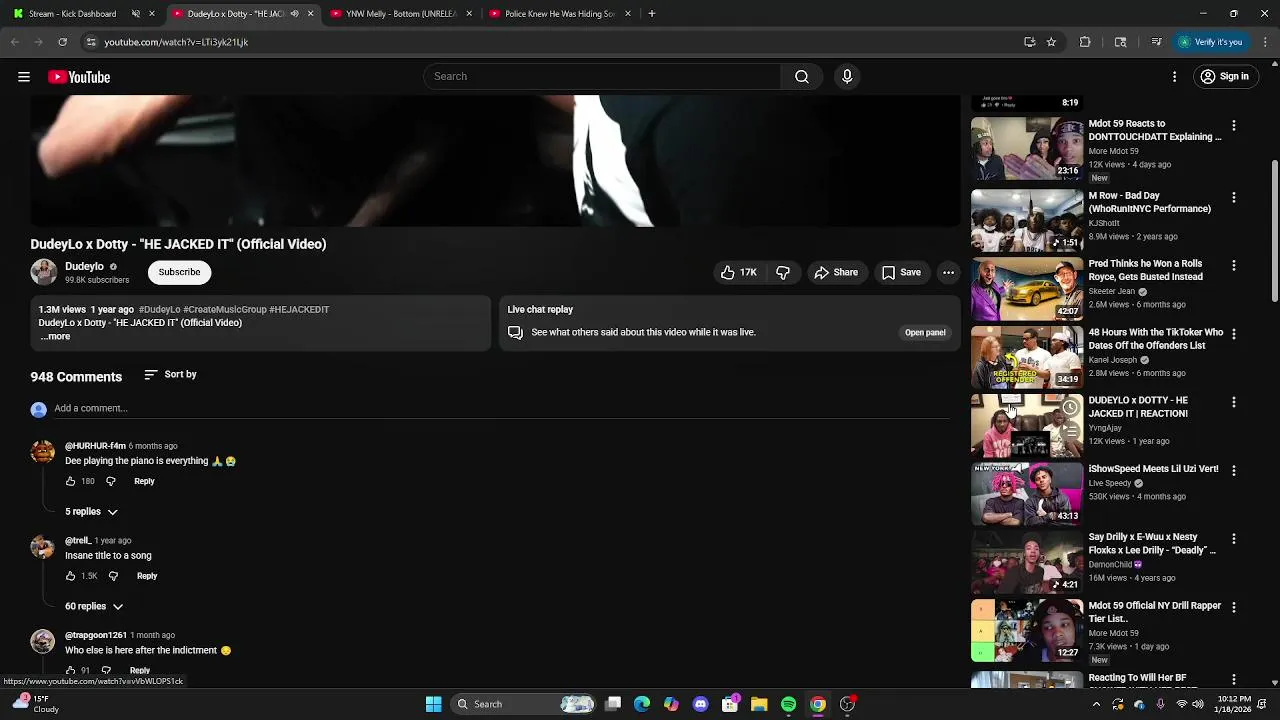Click the search magnifier button
Viewport: 1280px width, 720px height.
click(x=801, y=77)
